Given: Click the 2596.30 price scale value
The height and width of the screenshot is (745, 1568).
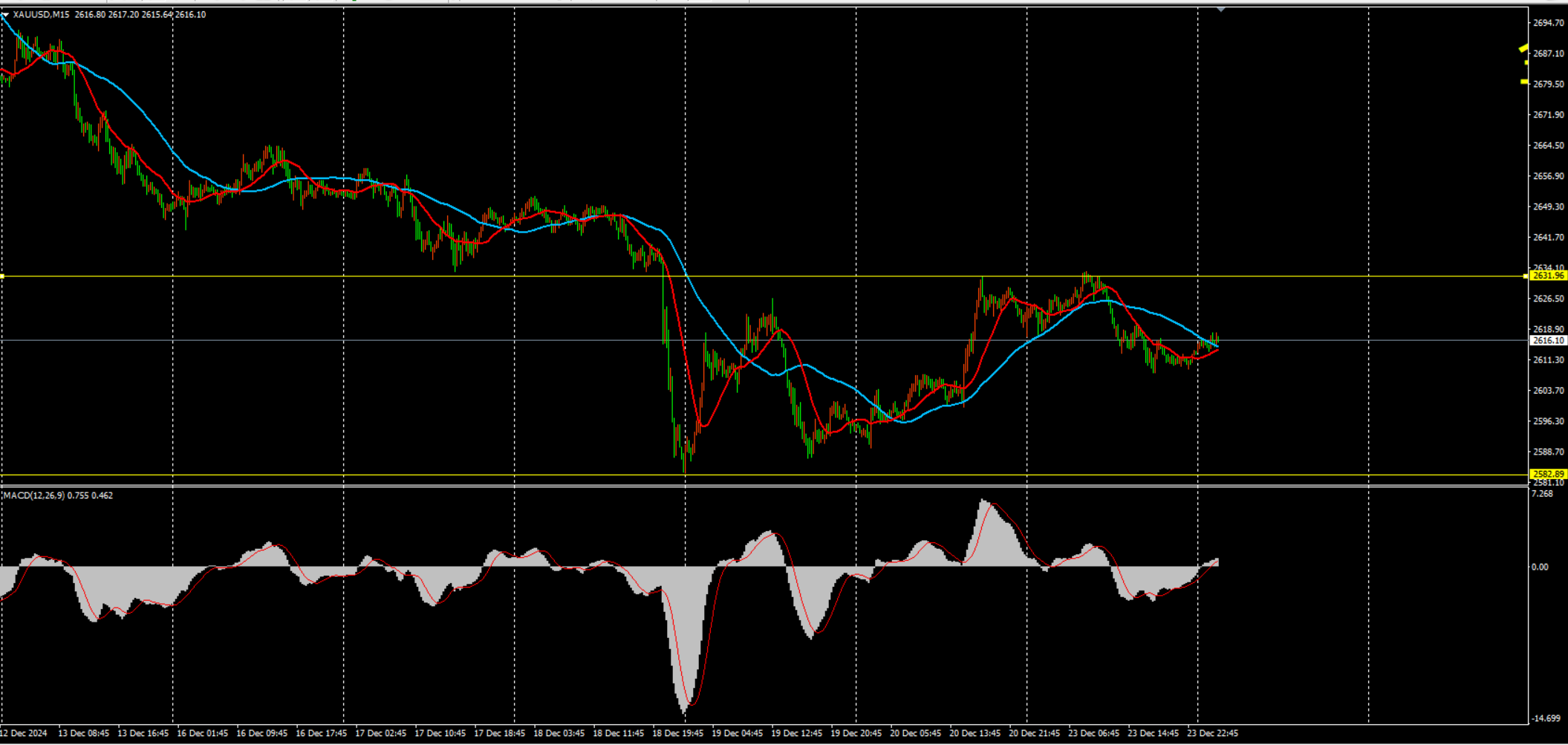Looking at the screenshot, I should [1549, 421].
